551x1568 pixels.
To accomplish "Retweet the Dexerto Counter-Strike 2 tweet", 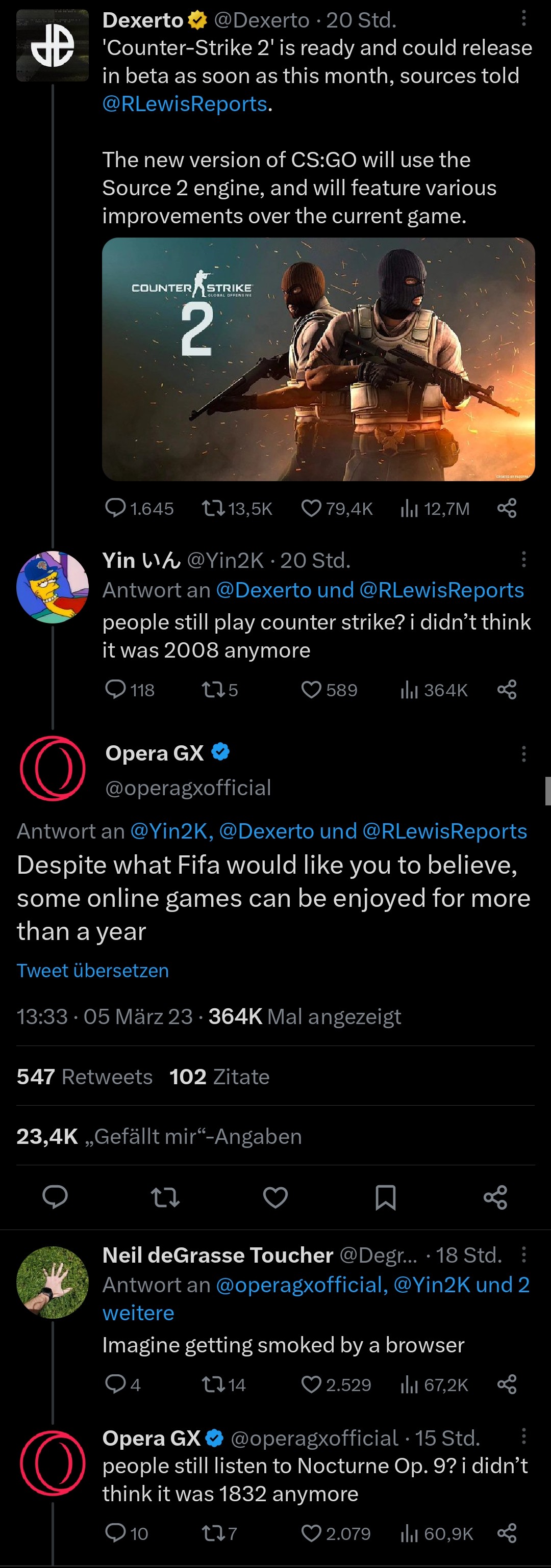I will point(213,508).
